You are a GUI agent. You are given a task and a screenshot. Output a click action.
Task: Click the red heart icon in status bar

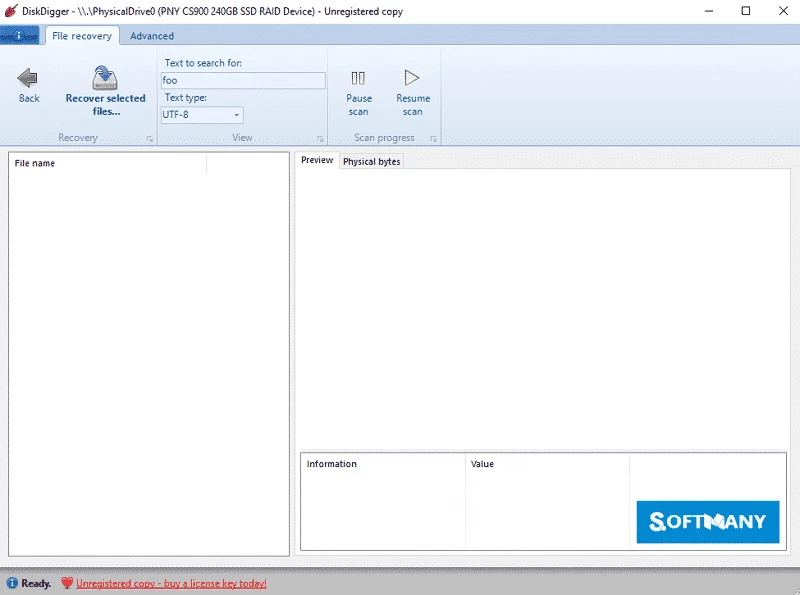[x=67, y=583]
